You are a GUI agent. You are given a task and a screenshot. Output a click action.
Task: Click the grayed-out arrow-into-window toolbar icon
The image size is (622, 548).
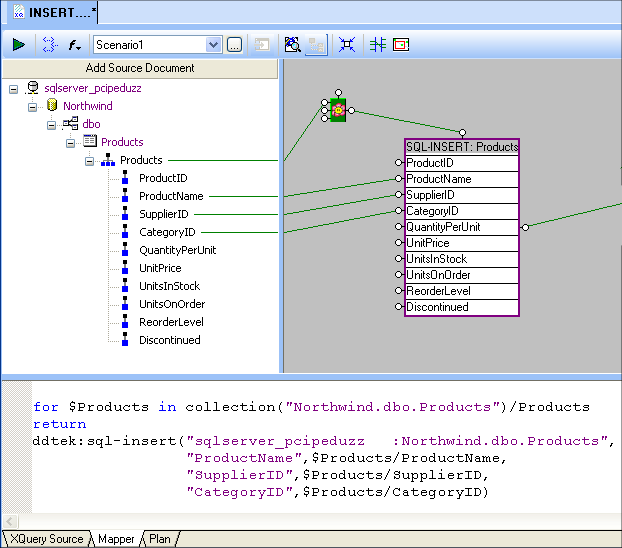262,44
